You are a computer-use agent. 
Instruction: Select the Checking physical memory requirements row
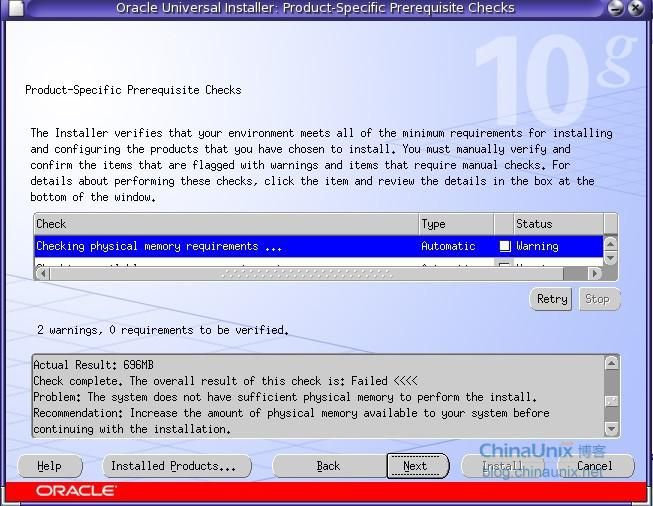319,246
